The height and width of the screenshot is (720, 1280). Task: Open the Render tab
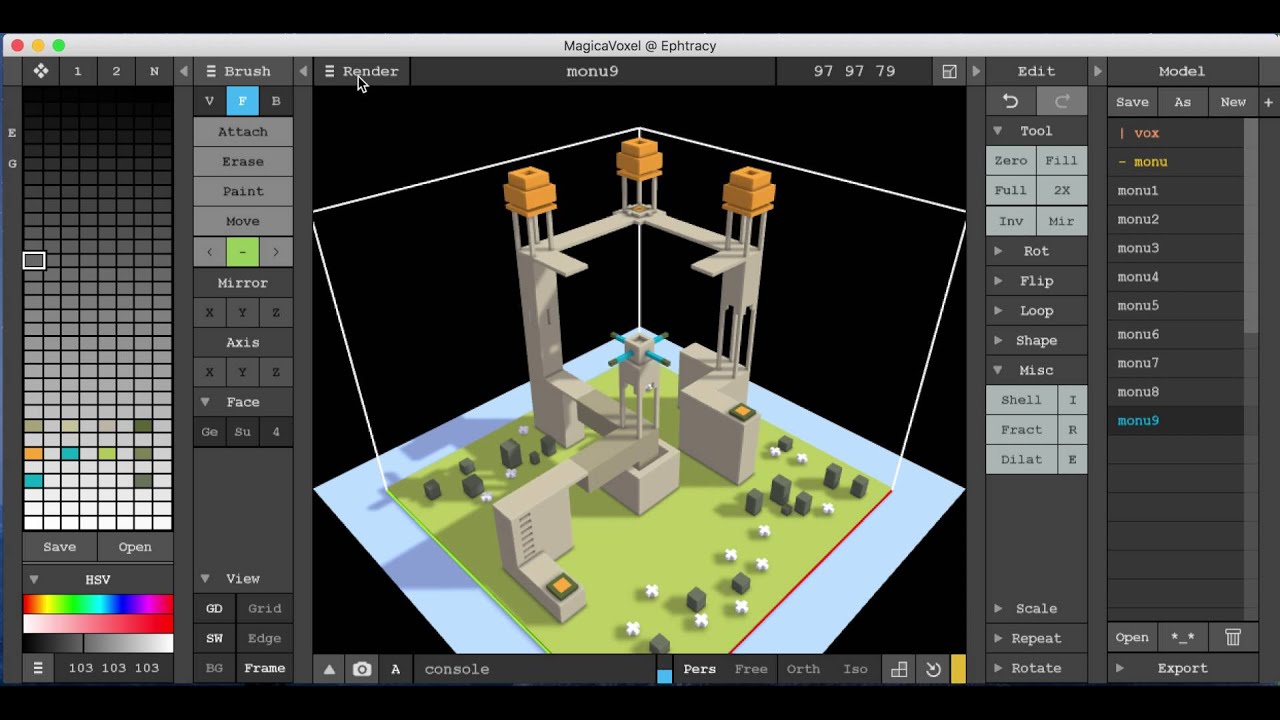pos(361,71)
